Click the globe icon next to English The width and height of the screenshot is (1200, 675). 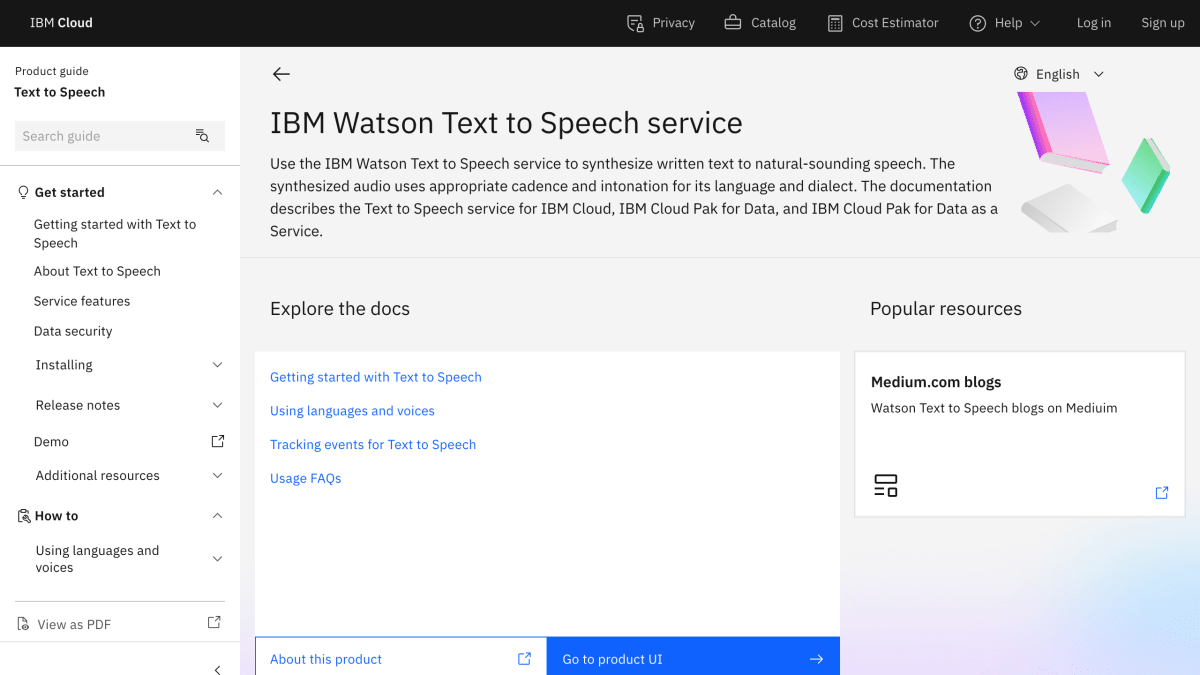[x=1021, y=74]
